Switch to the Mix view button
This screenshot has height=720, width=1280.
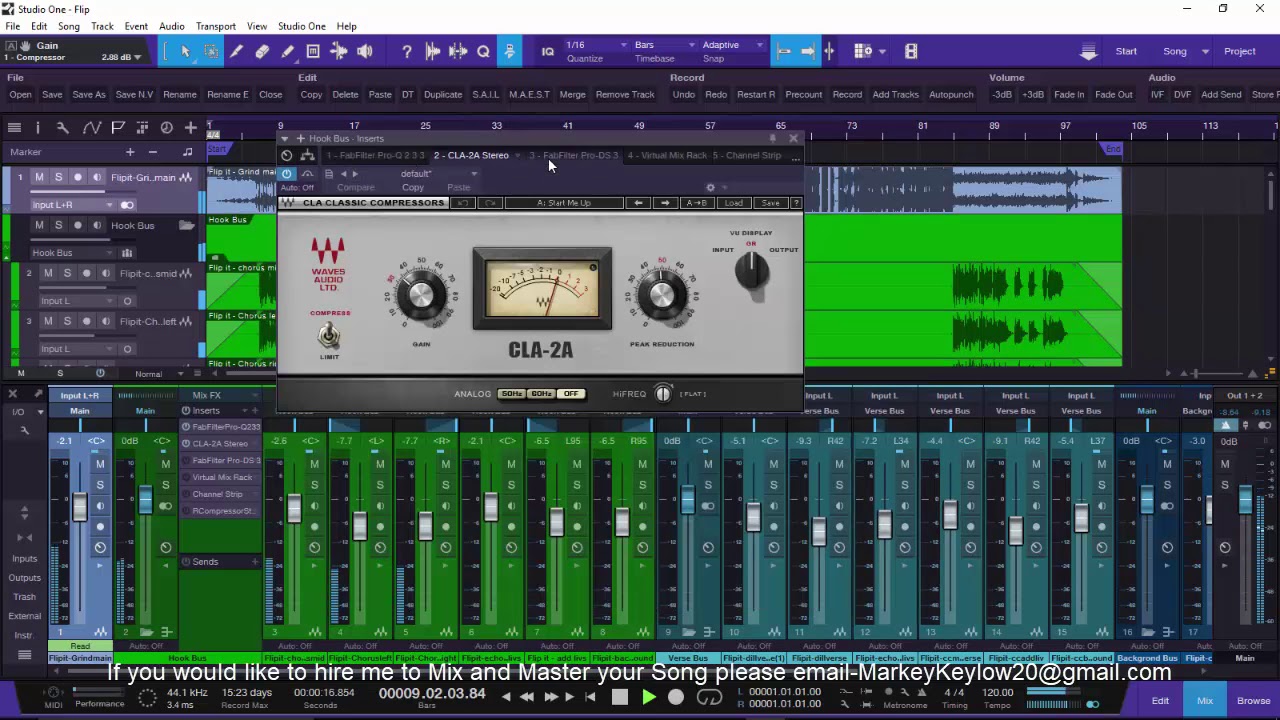(x=1205, y=701)
